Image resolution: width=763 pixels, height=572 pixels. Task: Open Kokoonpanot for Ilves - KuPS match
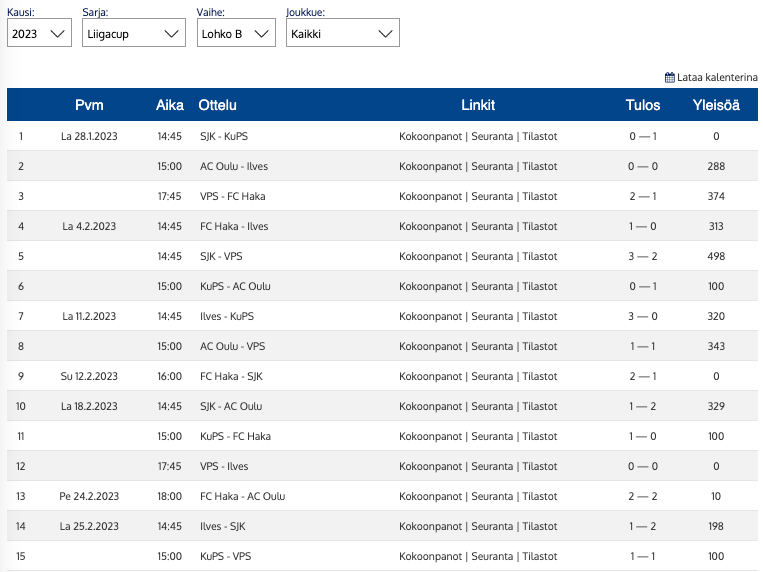[431, 316]
